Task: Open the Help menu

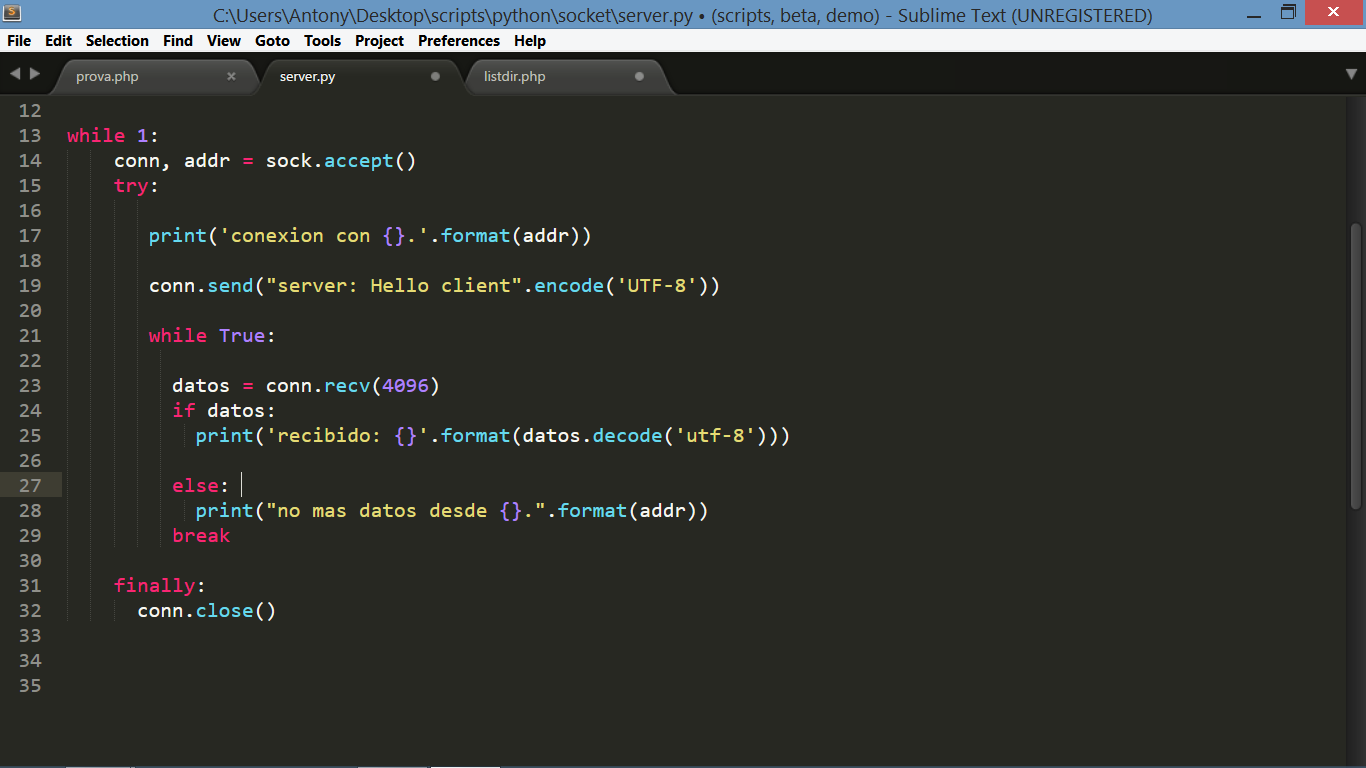Action: pos(530,41)
